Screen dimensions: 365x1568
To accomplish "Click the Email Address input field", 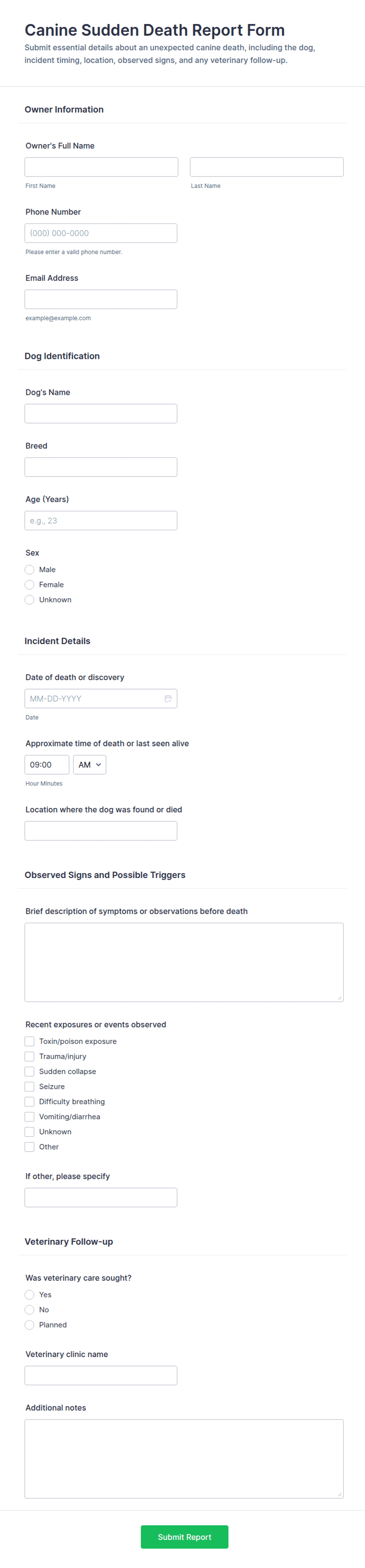I will pos(100,299).
